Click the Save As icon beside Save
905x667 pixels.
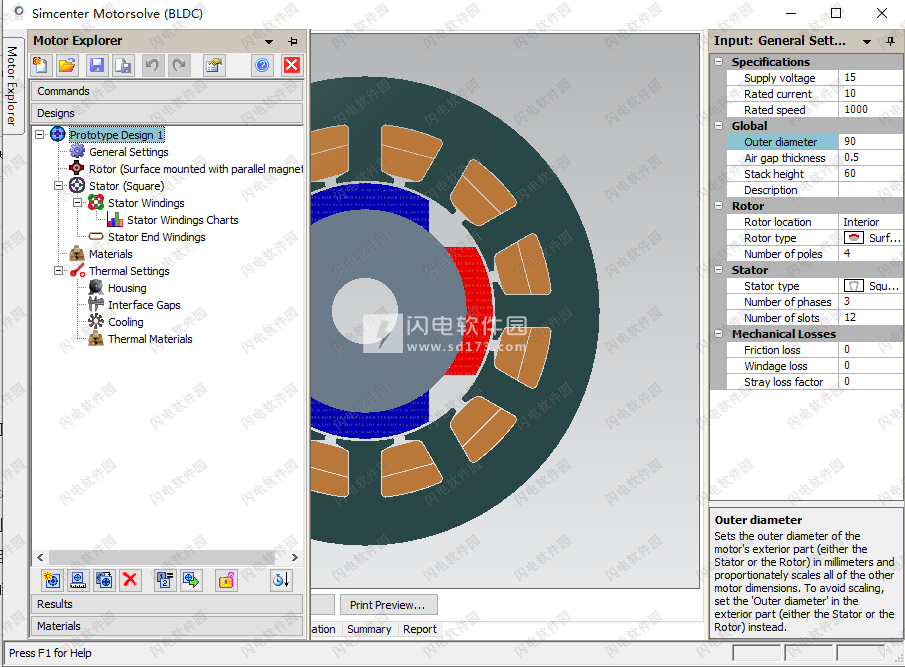tap(123, 65)
